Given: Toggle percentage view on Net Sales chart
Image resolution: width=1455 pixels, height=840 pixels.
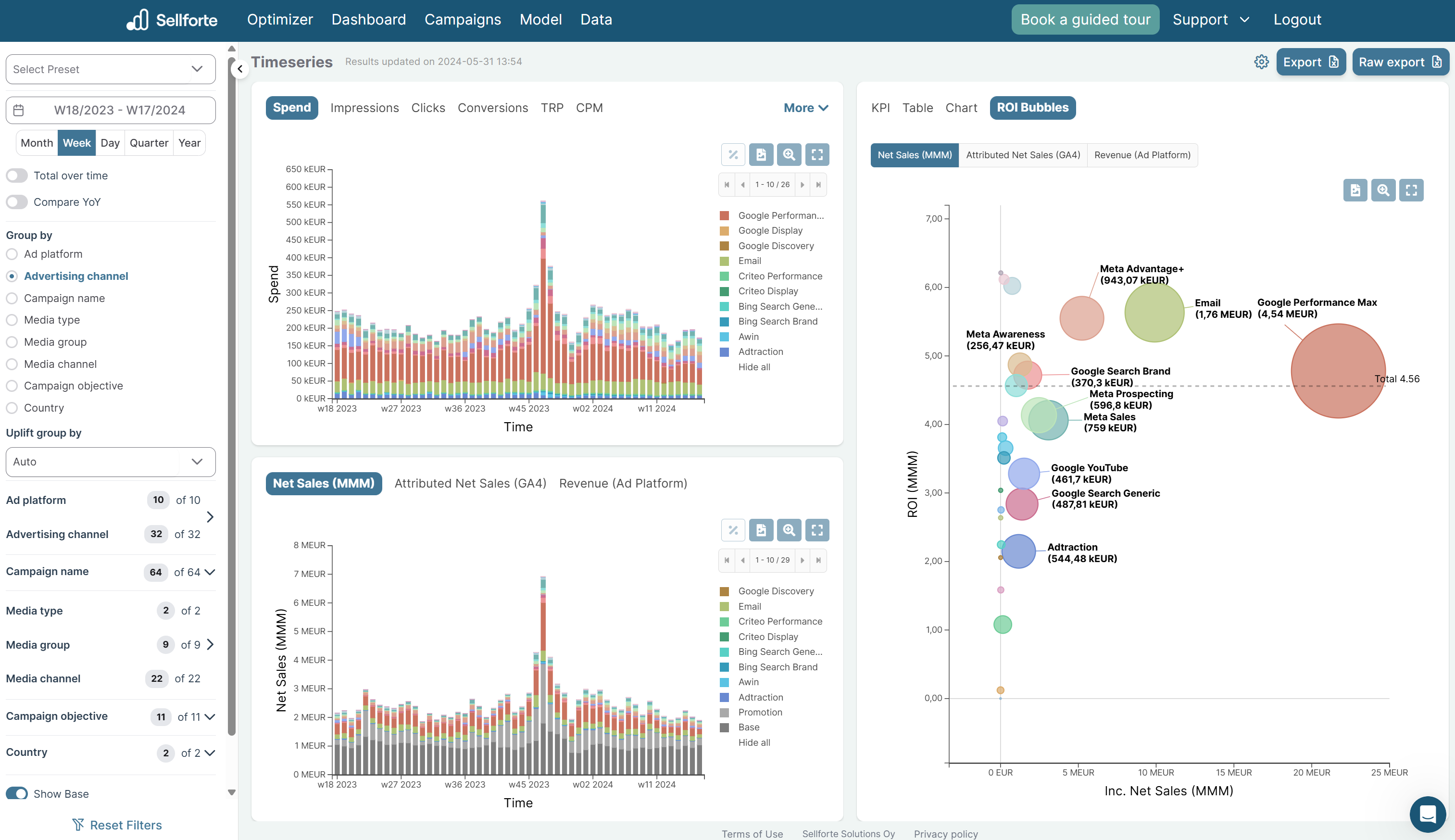Looking at the screenshot, I should click(x=733, y=529).
